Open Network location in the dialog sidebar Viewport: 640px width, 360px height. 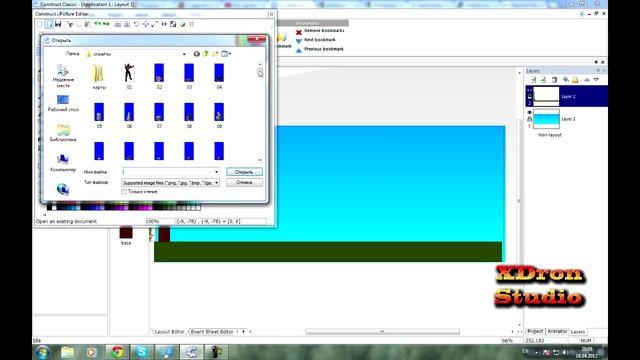pyautogui.click(x=63, y=189)
